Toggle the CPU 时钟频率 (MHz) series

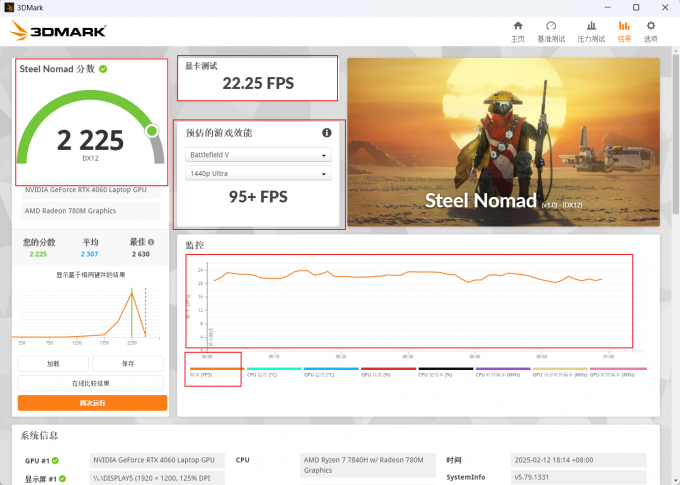(503, 372)
